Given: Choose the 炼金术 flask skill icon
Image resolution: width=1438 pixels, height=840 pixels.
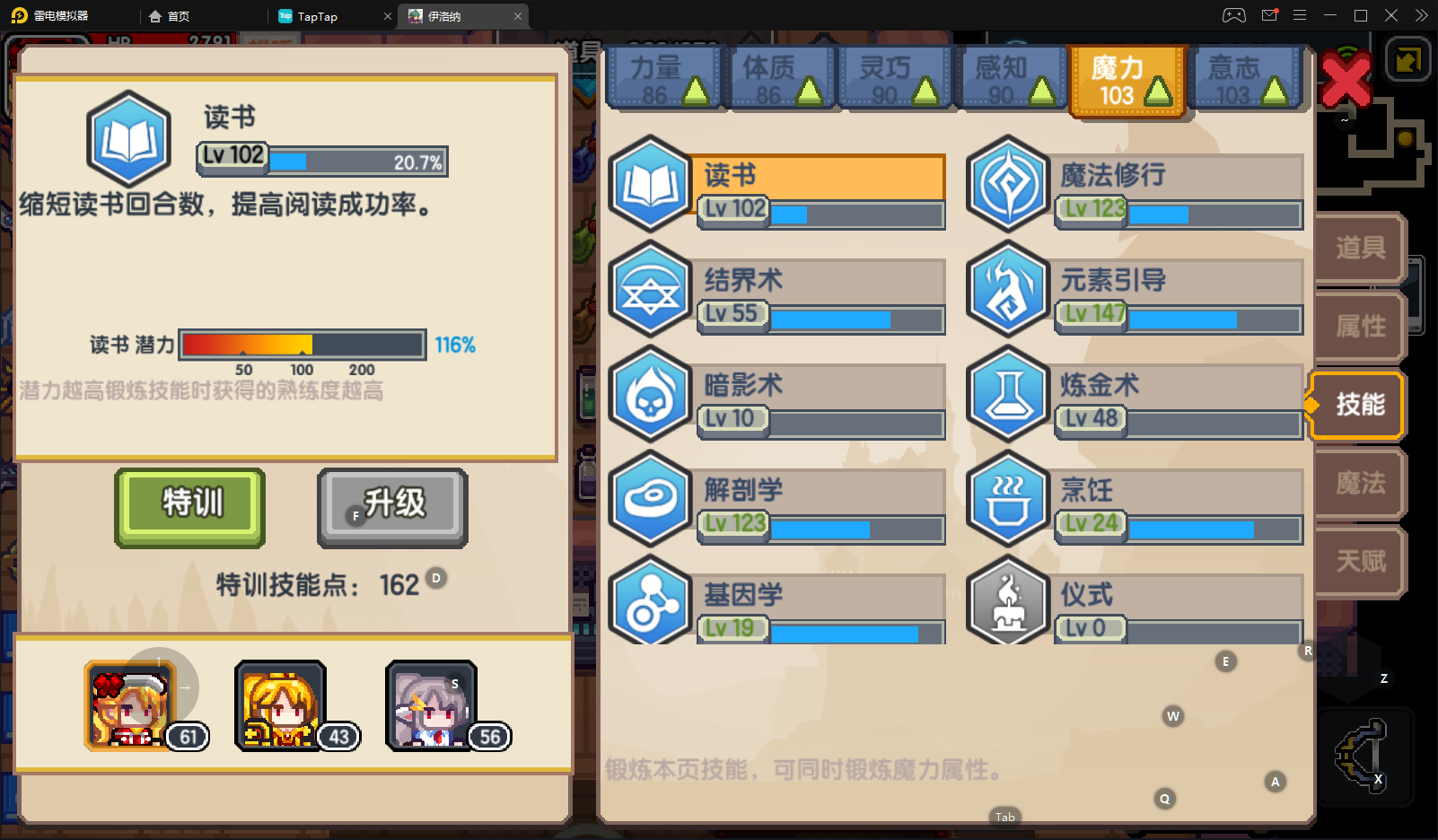Looking at the screenshot, I should [1008, 394].
